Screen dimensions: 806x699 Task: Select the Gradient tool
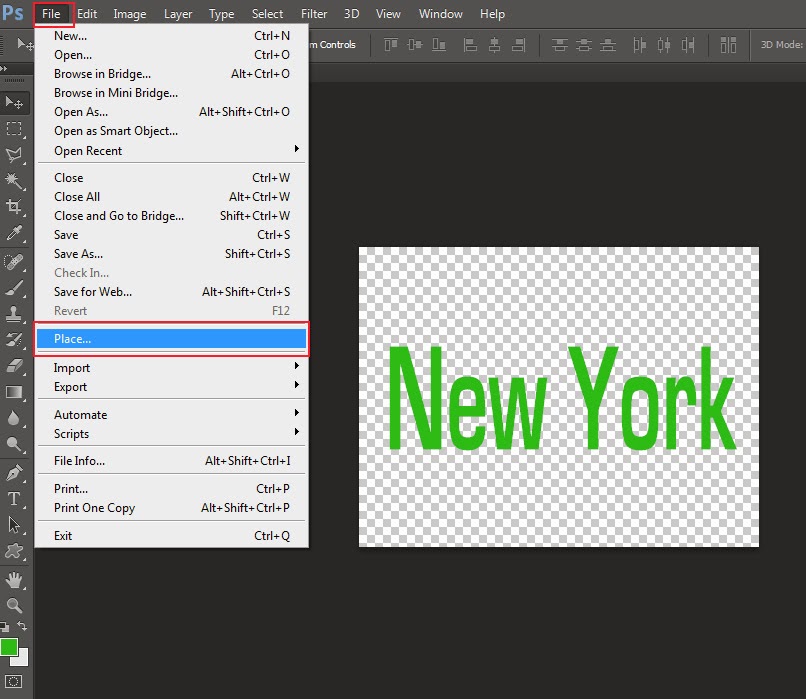(14, 391)
